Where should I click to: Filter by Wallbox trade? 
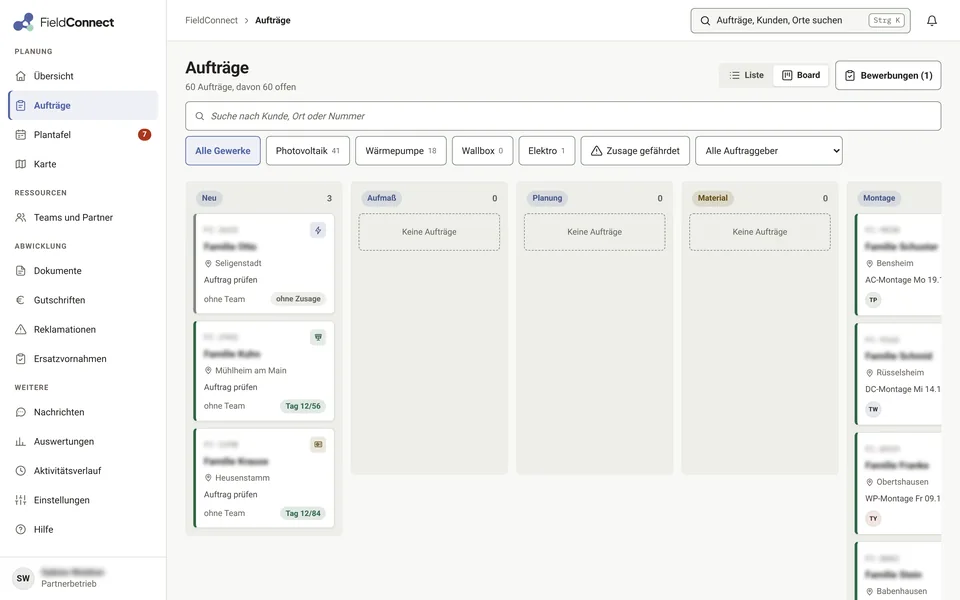pyautogui.click(x=482, y=151)
